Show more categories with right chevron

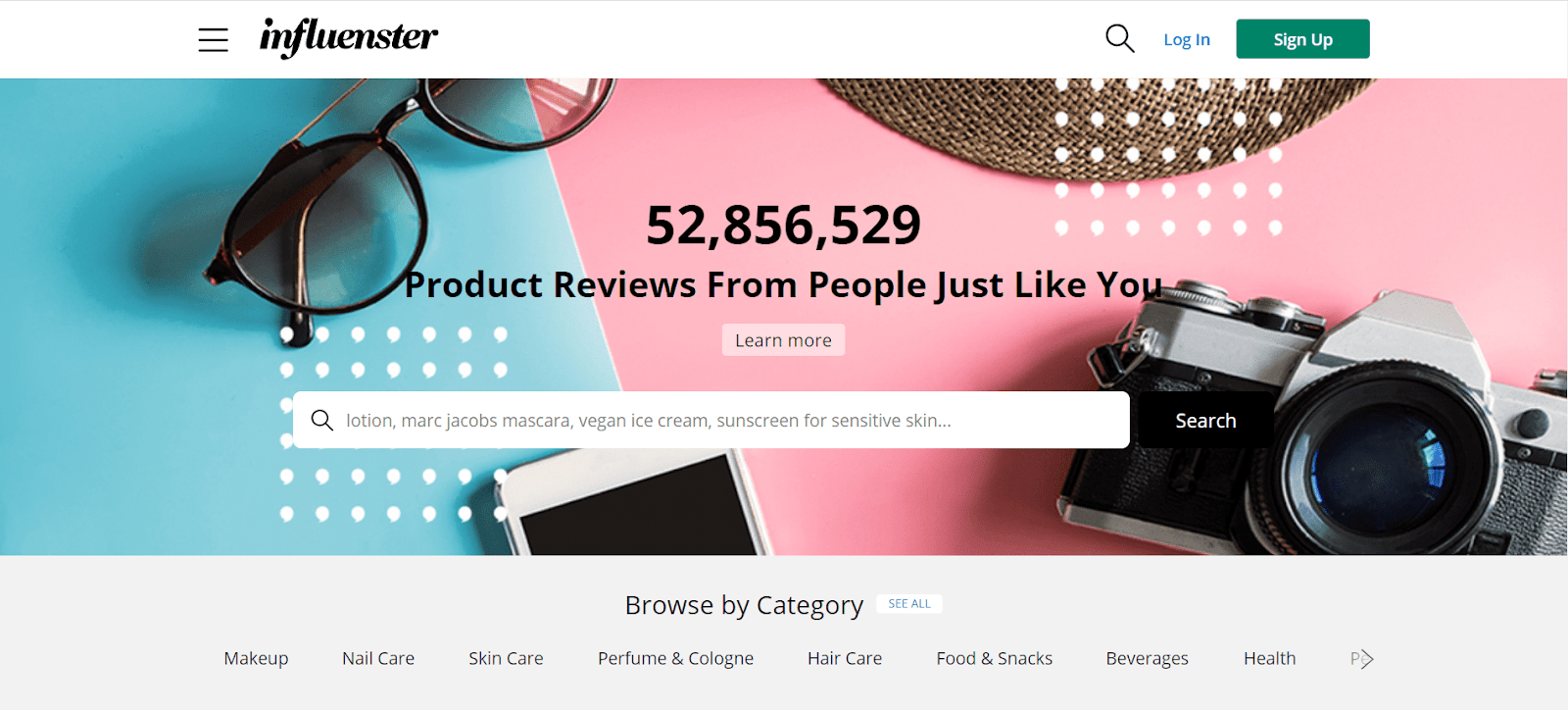click(1366, 659)
